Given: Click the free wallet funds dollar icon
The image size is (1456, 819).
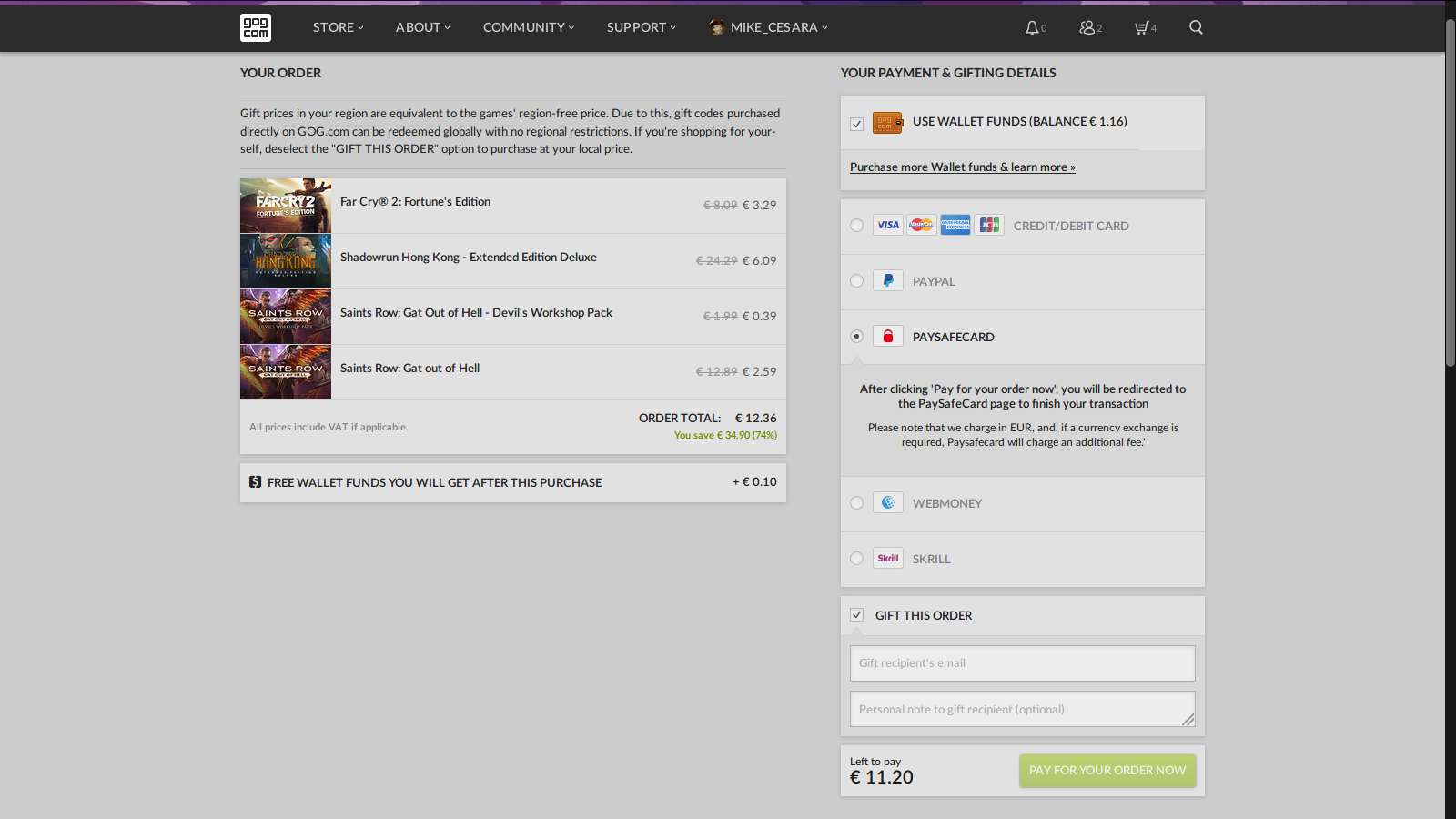Looking at the screenshot, I should tap(256, 481).
